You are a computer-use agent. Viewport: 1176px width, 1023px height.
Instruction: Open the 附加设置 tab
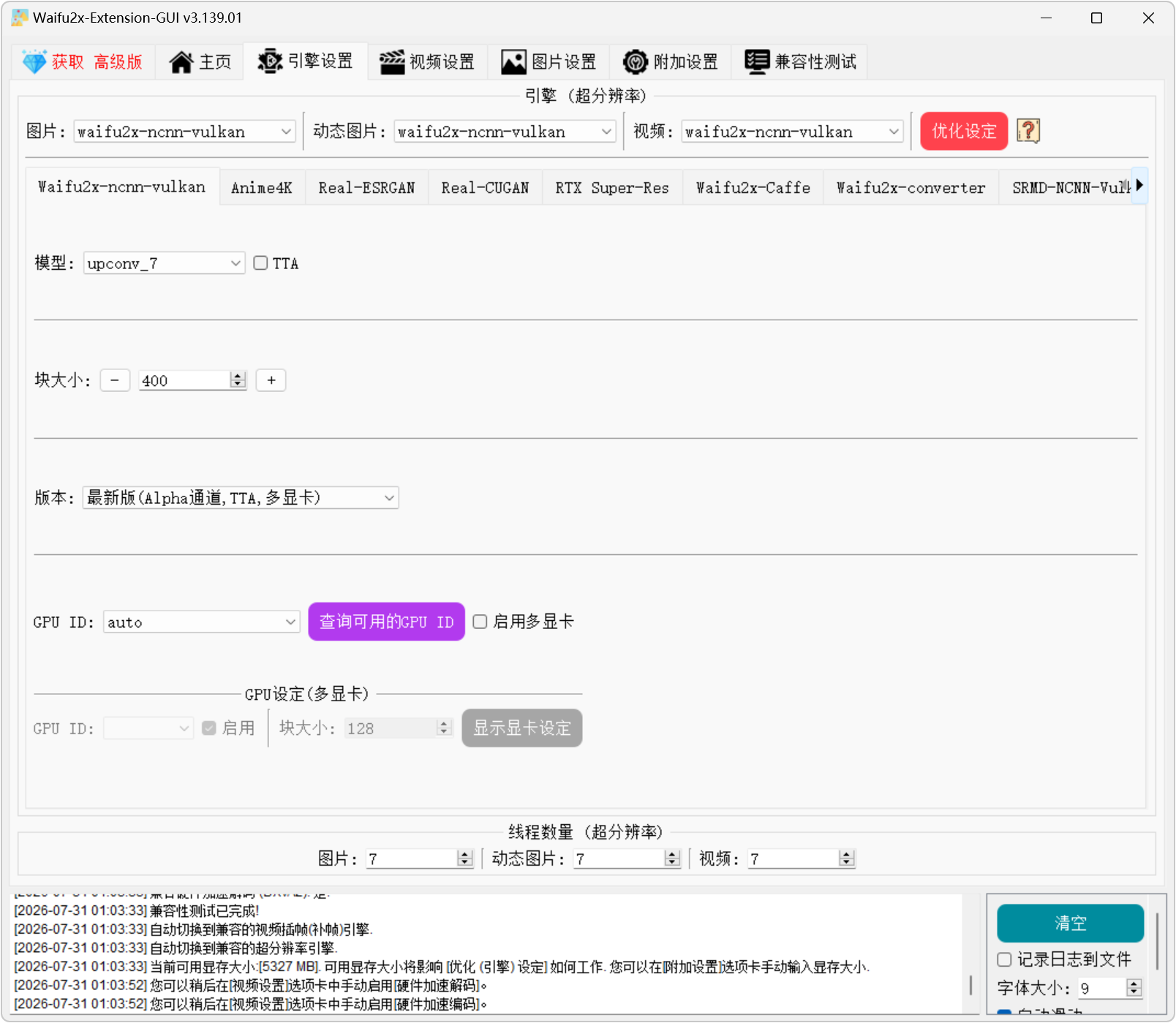[671, 62]
